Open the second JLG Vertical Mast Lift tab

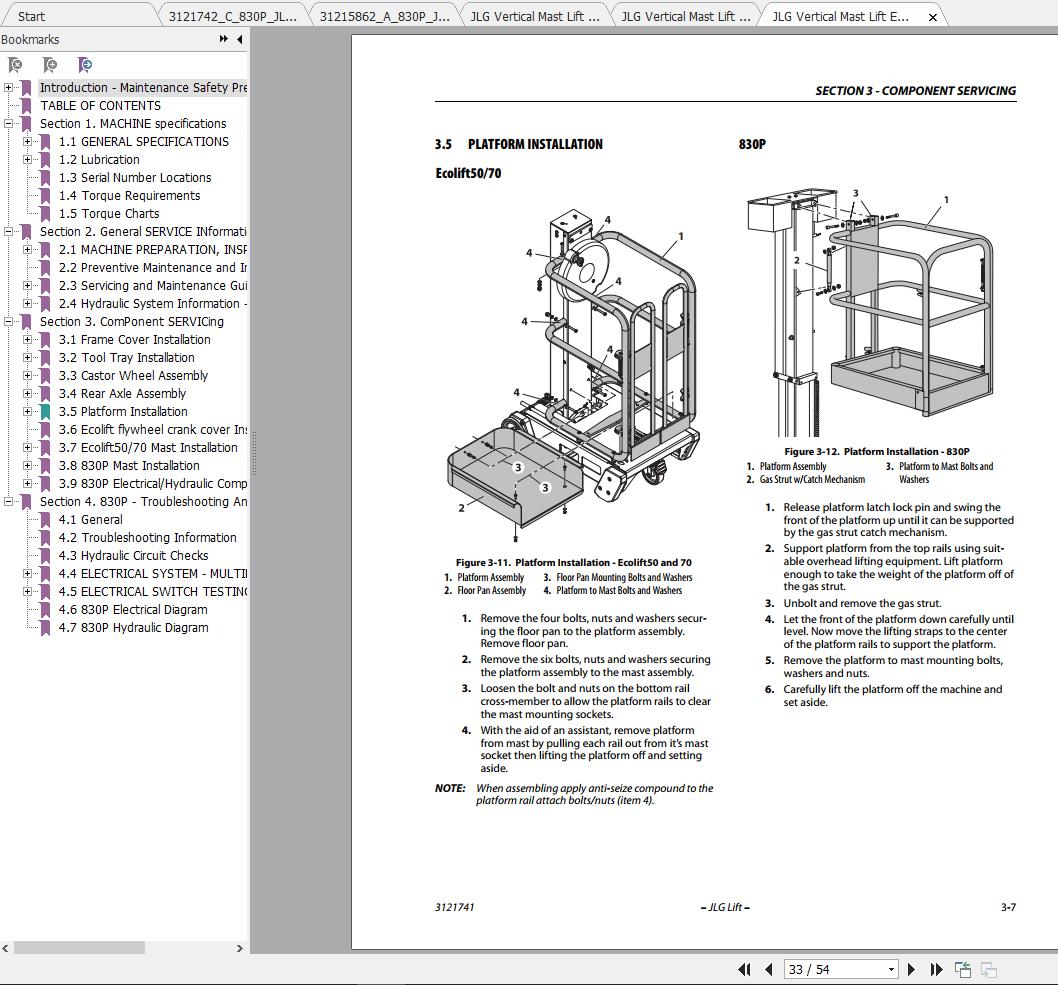pos(686,17)
